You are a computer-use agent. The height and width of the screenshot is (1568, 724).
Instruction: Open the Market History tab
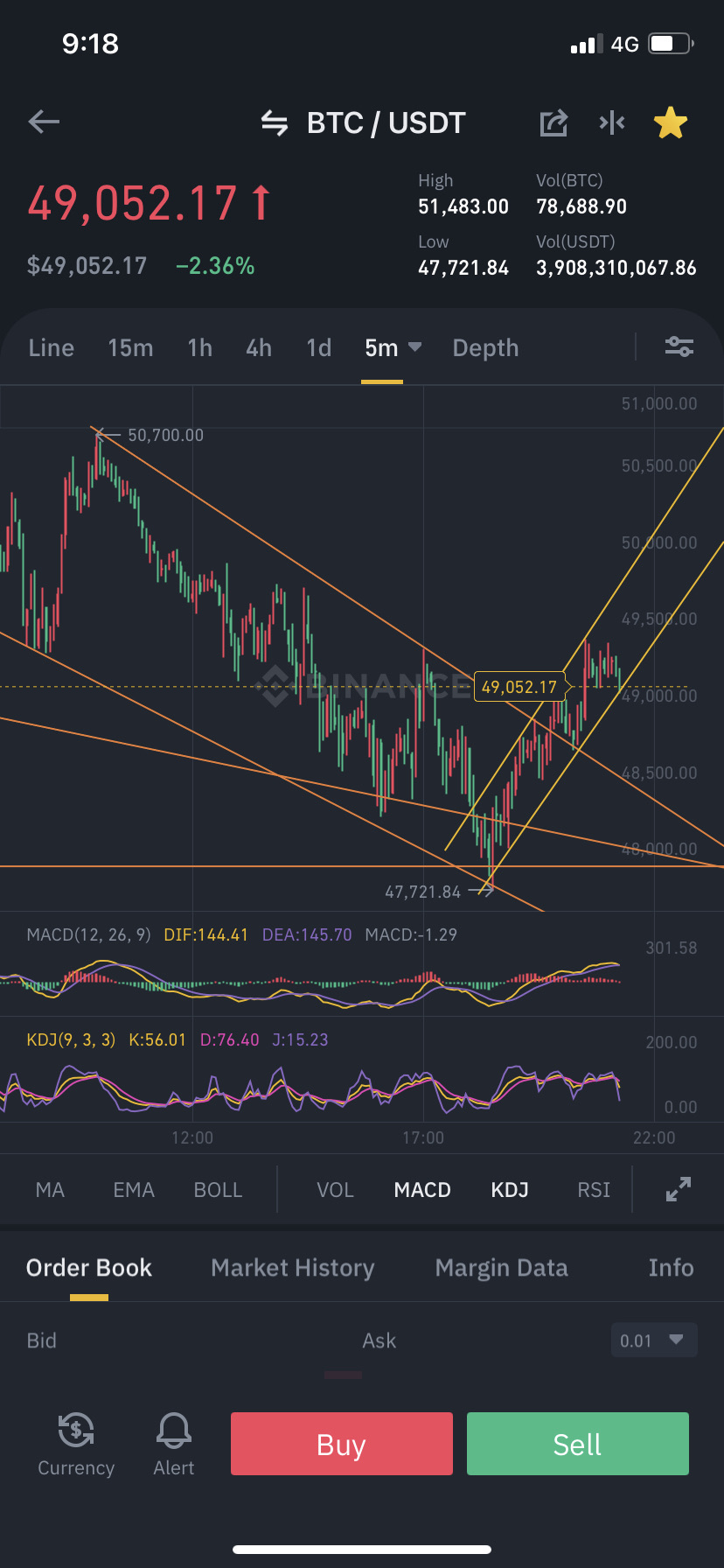(293, 1268)
